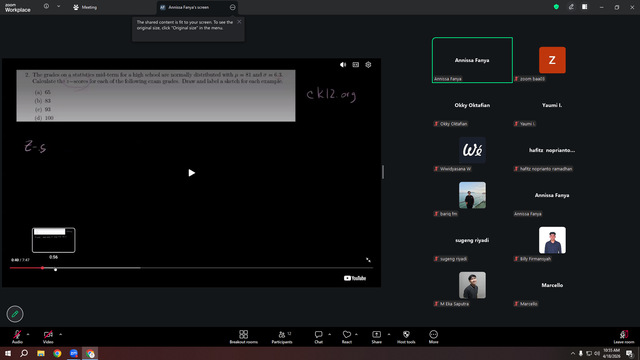
Task: Click Zoom Workplace logo
Action: tap(18, 7)
